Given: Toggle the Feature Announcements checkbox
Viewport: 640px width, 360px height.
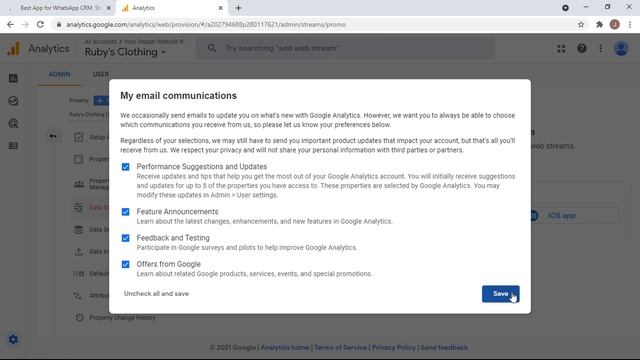Looking at the screenshot, I should click(x=126, y=212).
